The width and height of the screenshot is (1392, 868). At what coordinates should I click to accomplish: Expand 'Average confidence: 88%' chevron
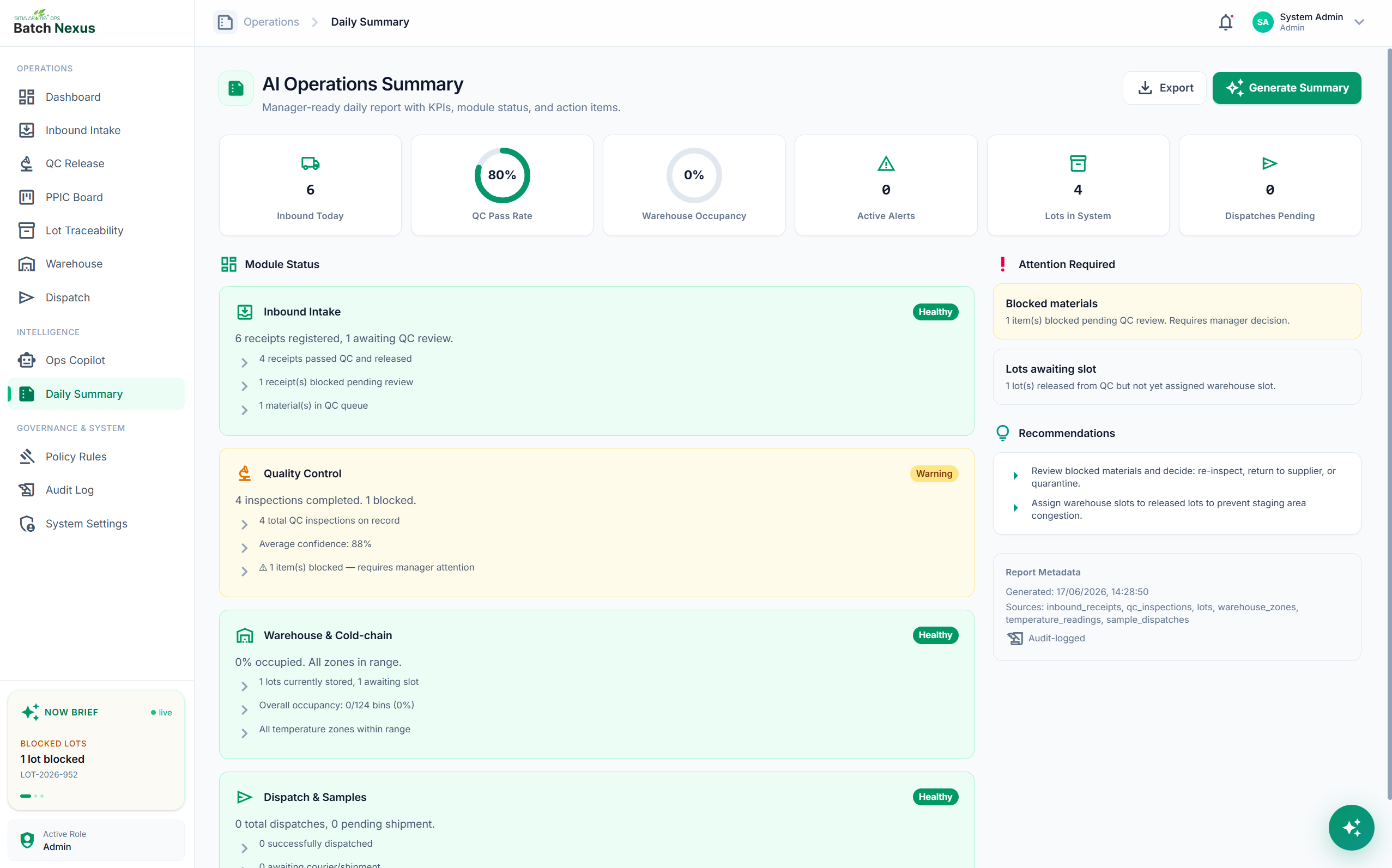tap(245, 548)
